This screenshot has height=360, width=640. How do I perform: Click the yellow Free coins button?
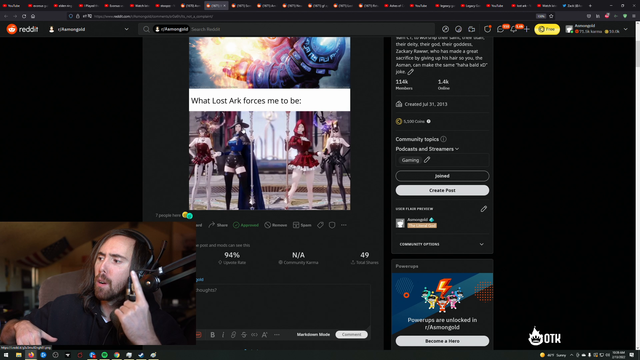[547, 29]
